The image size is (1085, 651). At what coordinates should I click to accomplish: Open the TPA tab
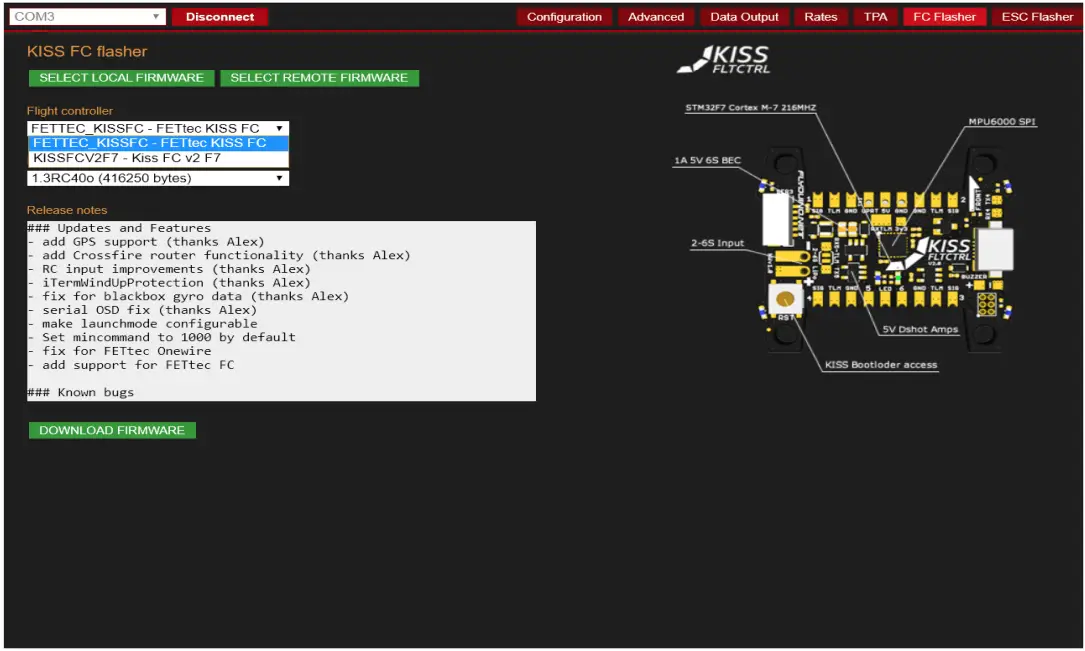coord(875,17)
